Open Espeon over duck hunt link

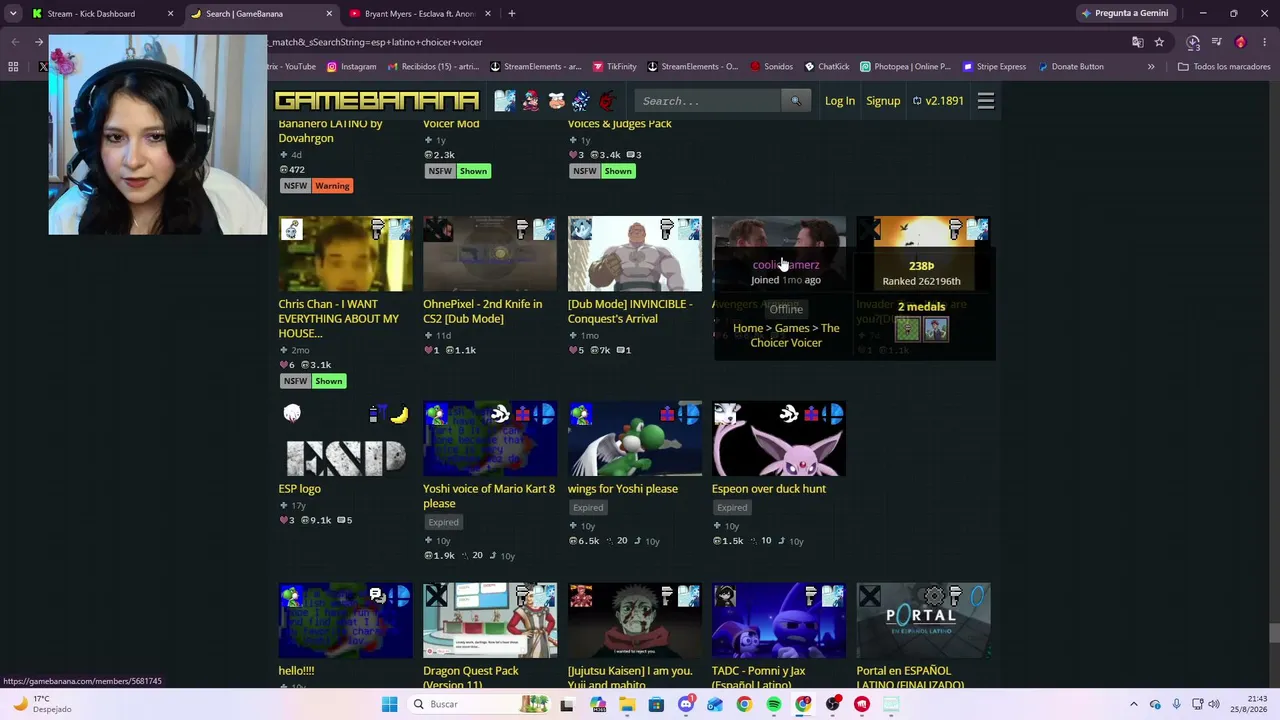click(769, 489)
